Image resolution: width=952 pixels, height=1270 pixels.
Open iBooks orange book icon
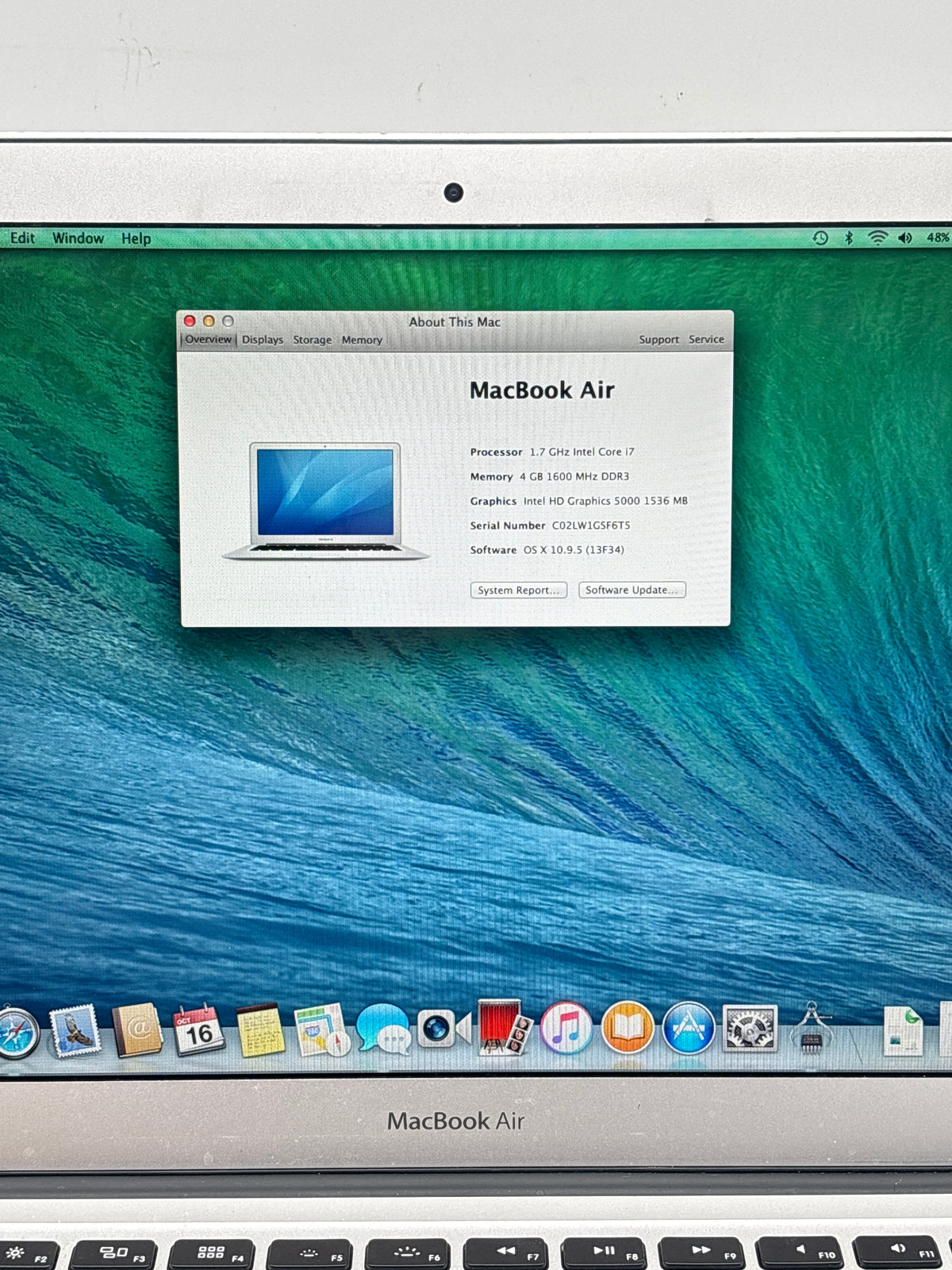coord(627,1028)
